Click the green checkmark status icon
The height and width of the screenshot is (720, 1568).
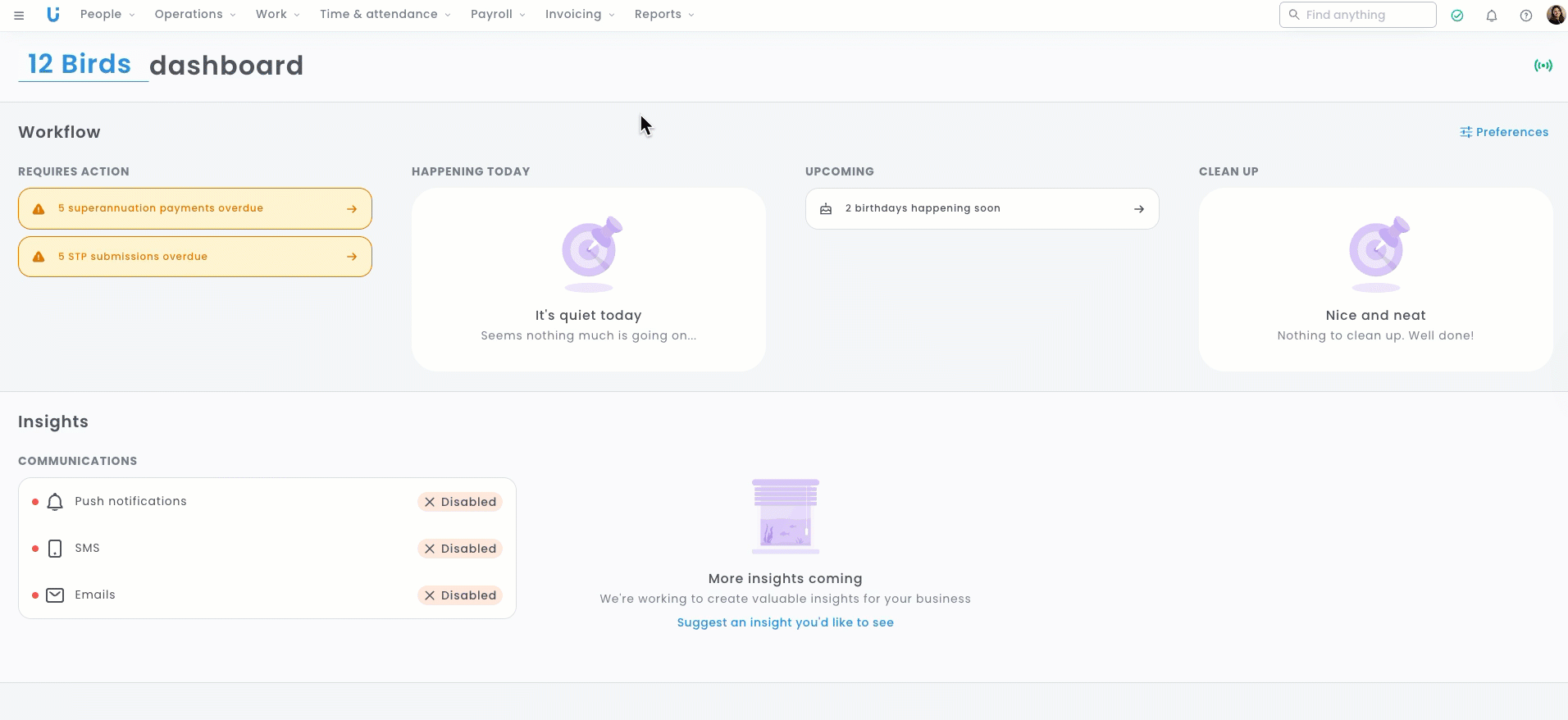(x=1456, y=16)
